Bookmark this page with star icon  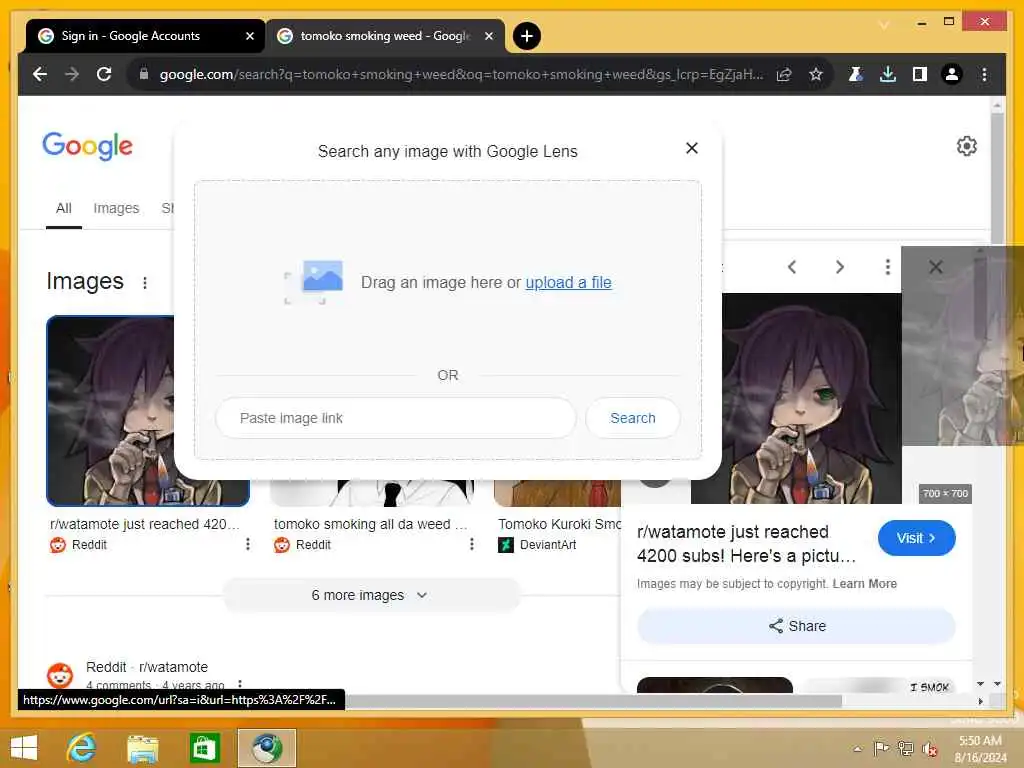816,74
